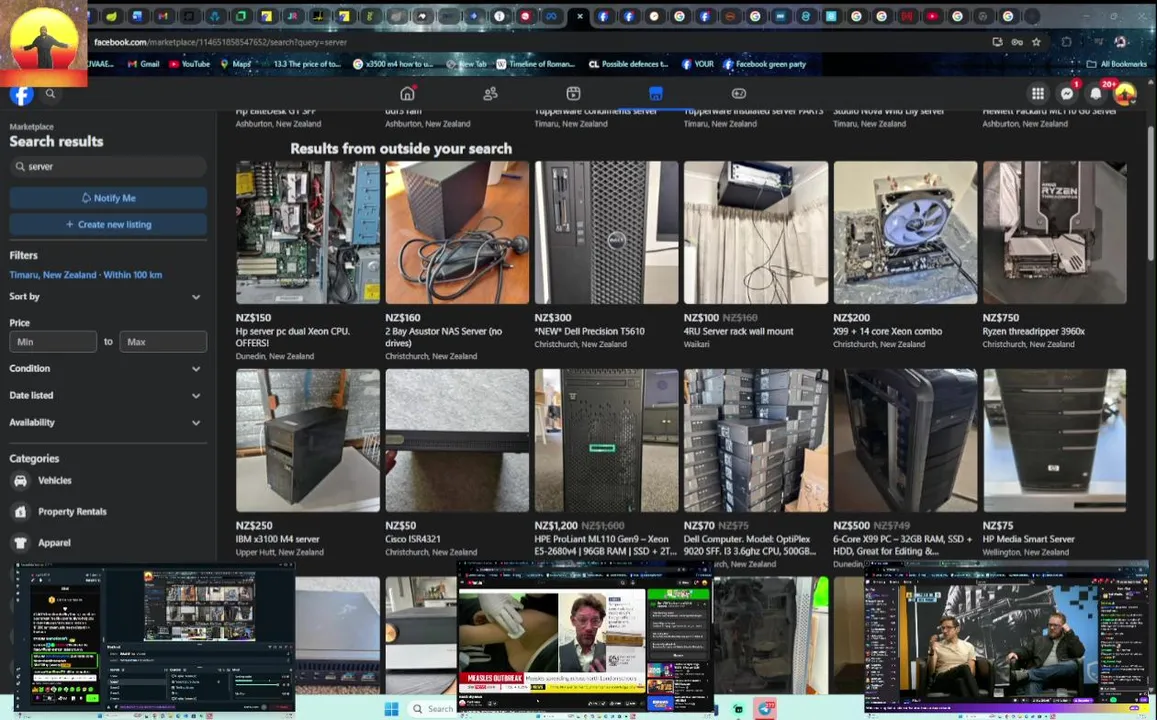Click 'Vehicles' category label
The height and width of the screenshot is (720, 1157).
(55, 480)
